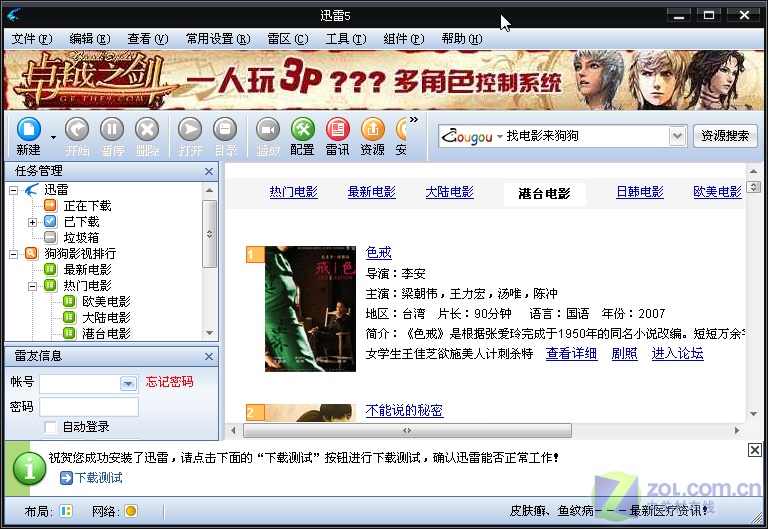Click the task tree scrollbar down arrow
This screenshot has width=768, height=529.
tap(210, 333)
